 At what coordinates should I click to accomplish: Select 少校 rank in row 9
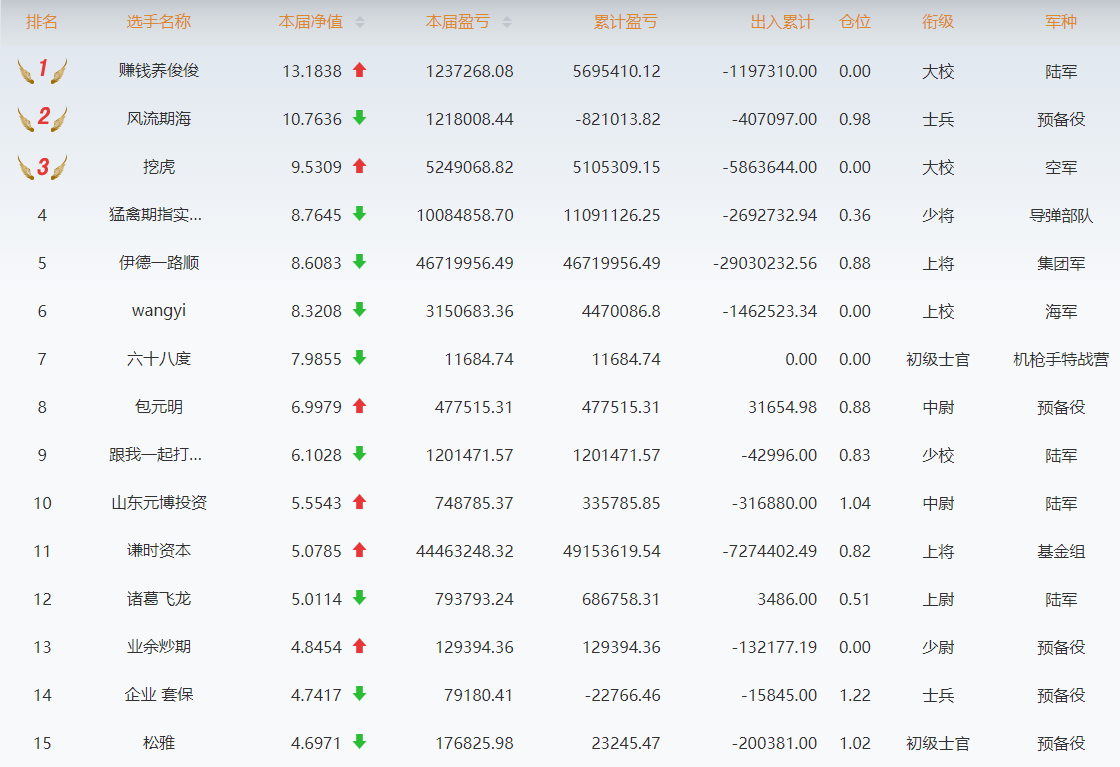[x=938, y=456]
